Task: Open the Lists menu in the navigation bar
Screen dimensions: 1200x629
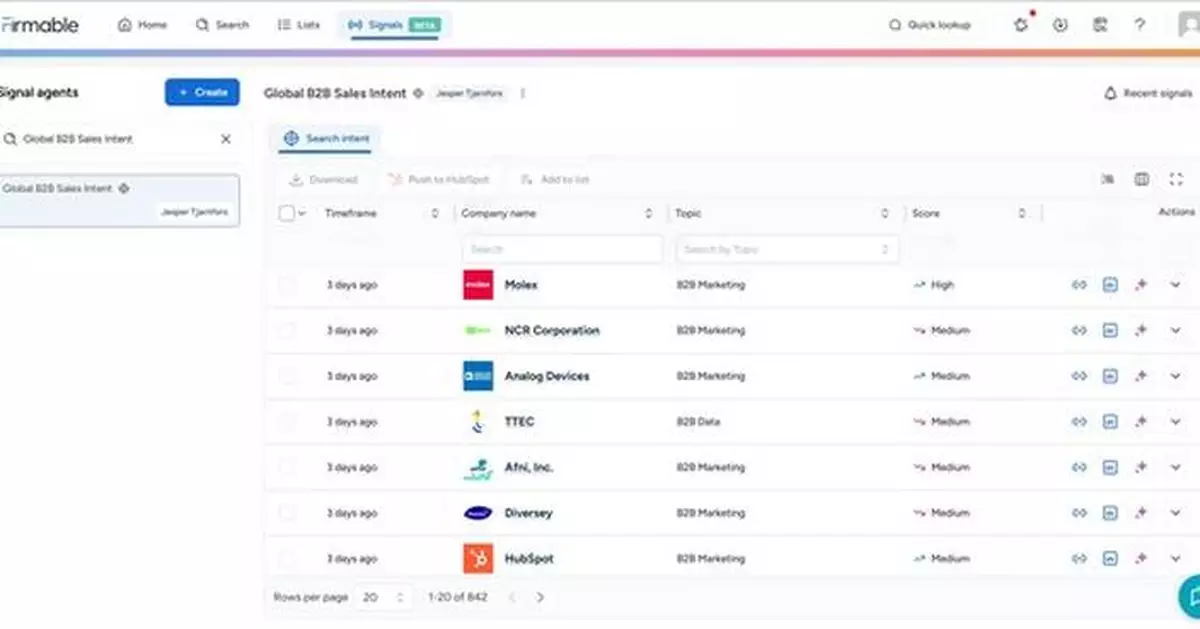Action: (x=297, y=22)
